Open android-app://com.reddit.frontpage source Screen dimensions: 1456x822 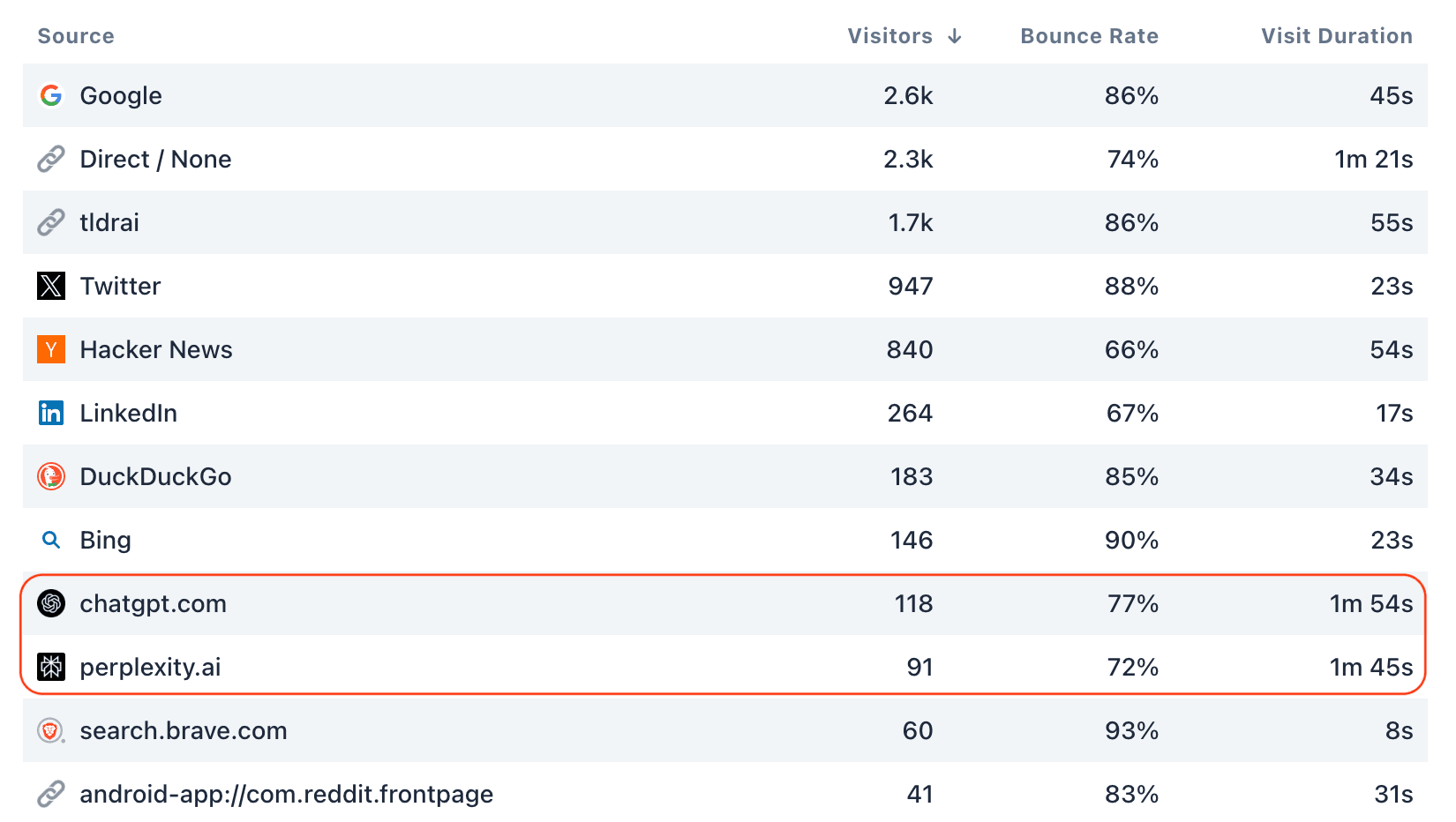286,794
